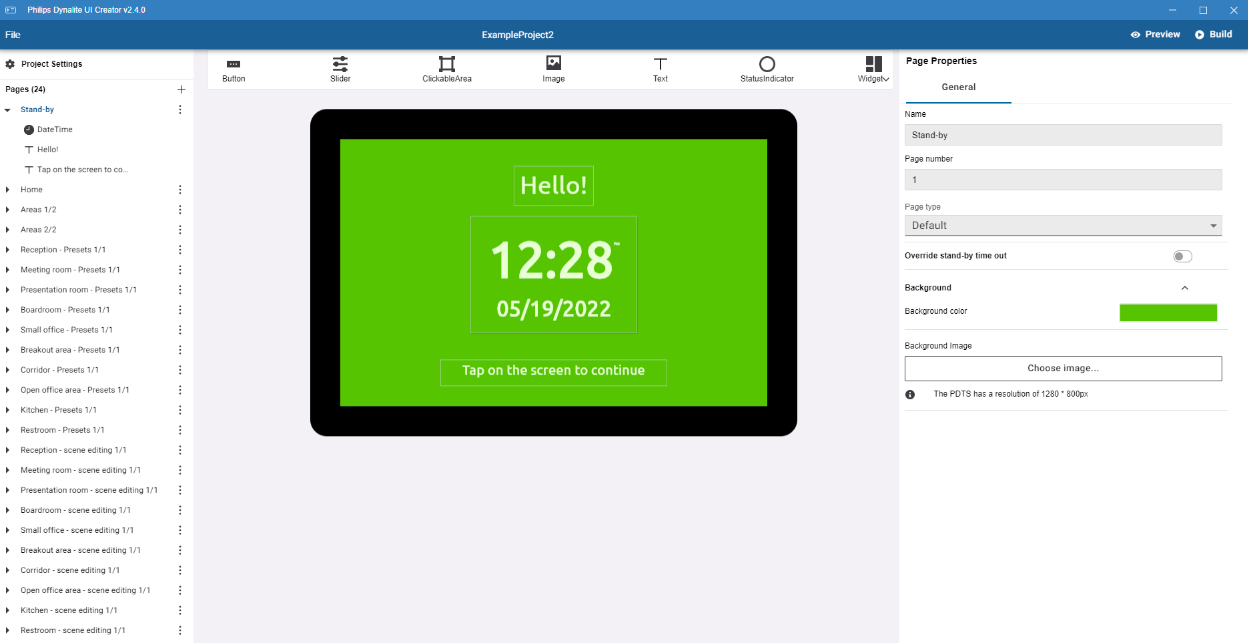Select the Image tool
The height and width of the screenshot is (643, 1248).
[x=553, y=67]
